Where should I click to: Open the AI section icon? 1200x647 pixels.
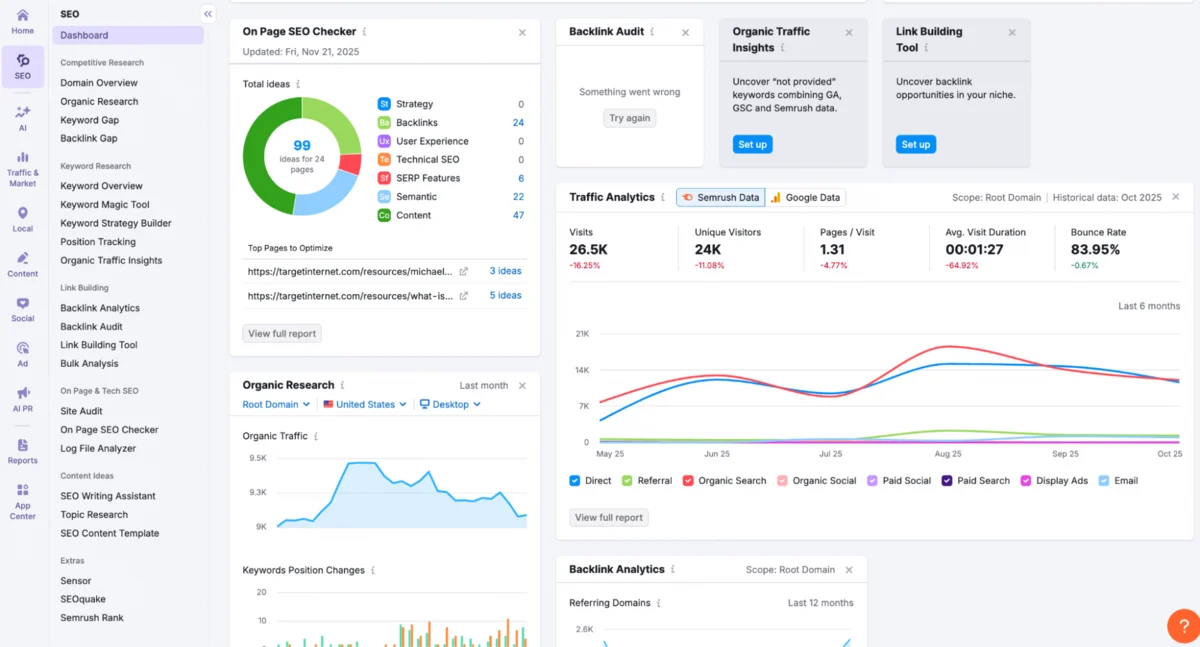click(x=22, y=118)
